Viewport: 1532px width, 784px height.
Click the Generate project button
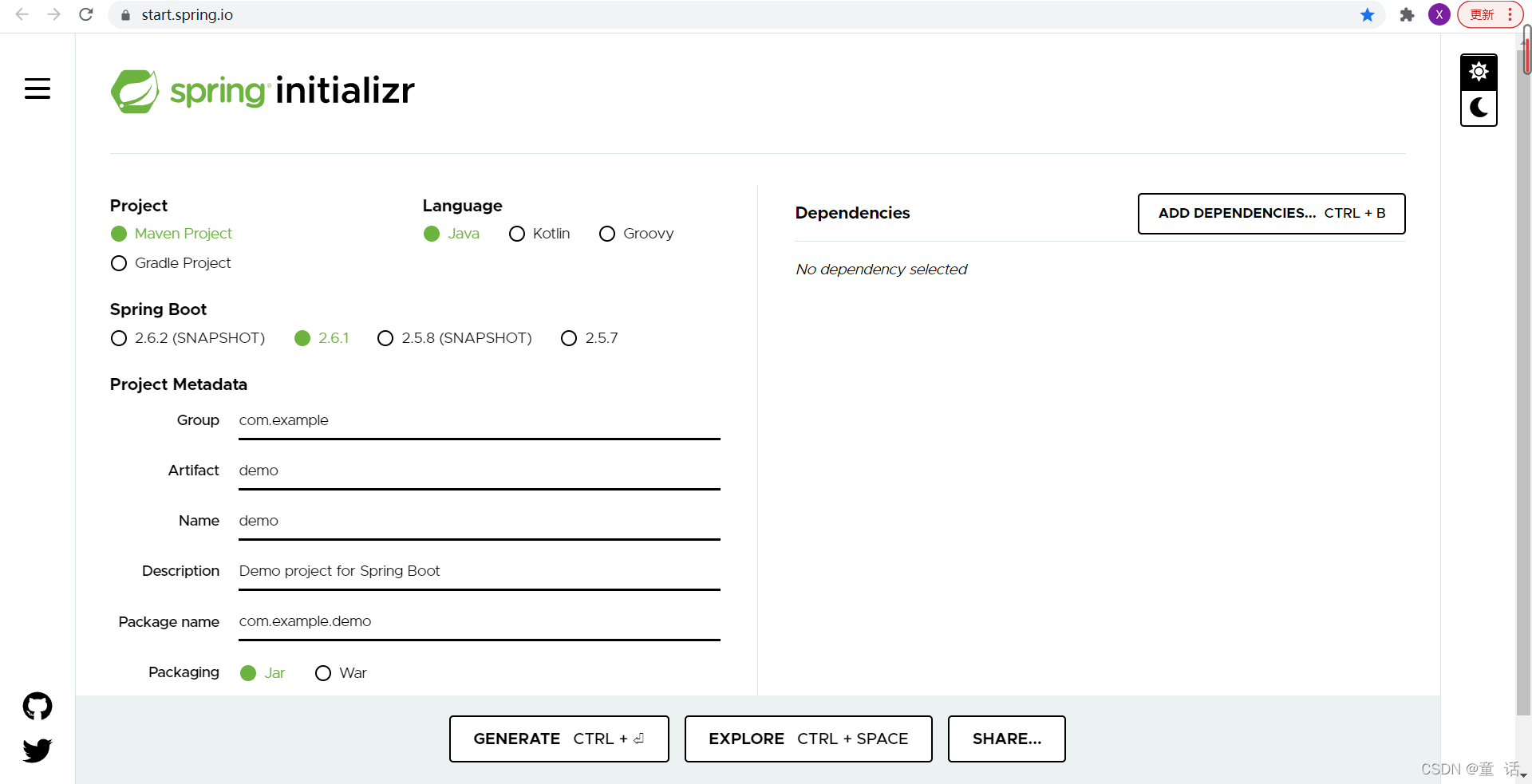click(x=559, y=739)
